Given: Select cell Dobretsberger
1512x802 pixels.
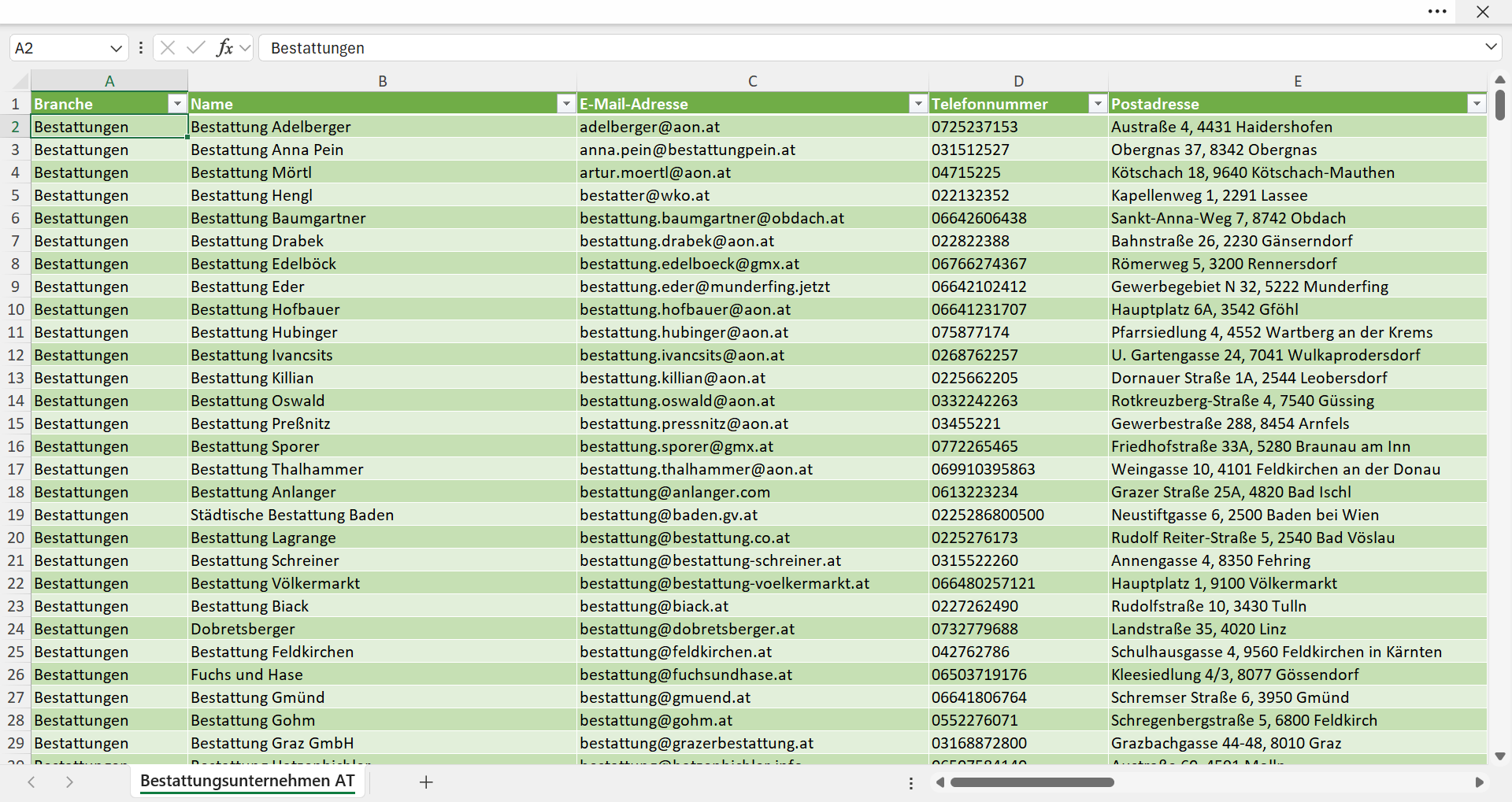Looking at the screenshot, I should [x=382, y=629].
